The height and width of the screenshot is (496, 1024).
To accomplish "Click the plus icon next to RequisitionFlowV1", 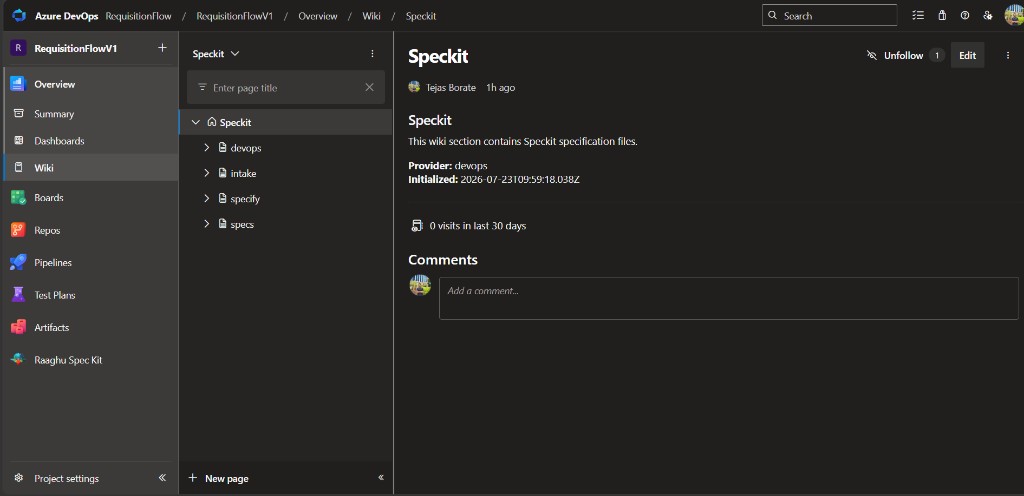I will [x=162, y=48].
